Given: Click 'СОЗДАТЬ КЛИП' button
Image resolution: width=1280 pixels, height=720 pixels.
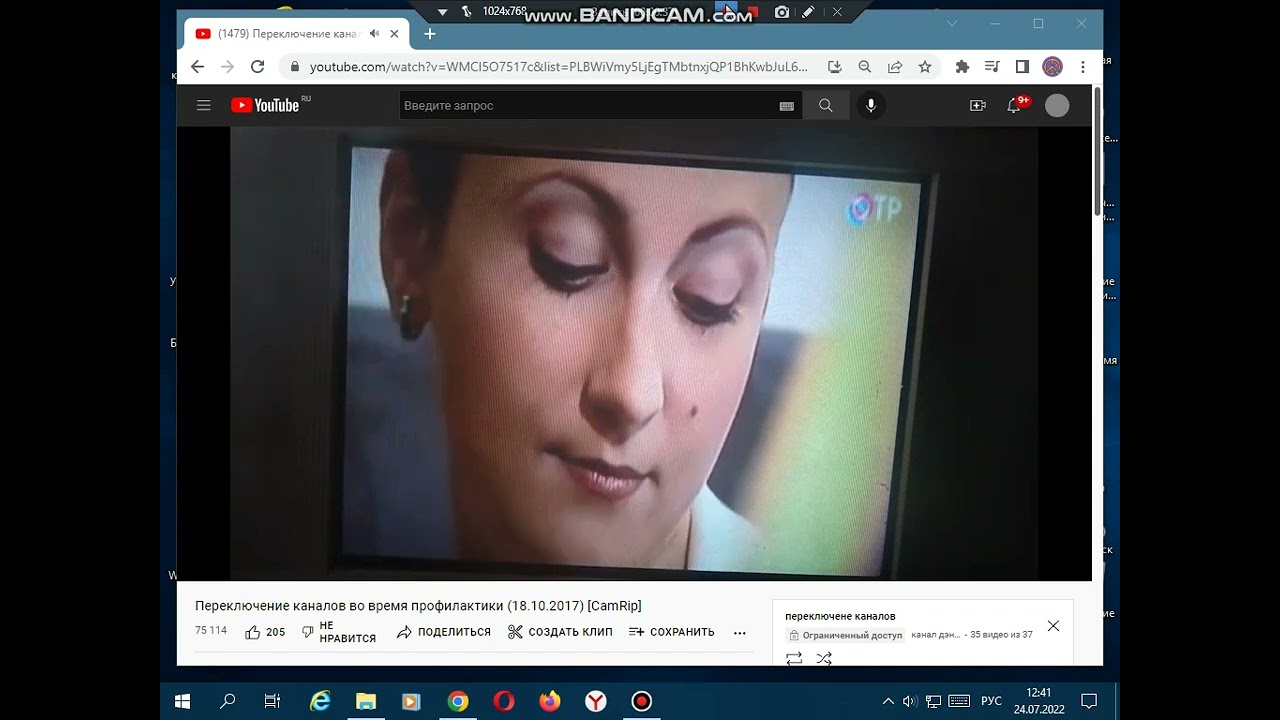Looking at the screenshot, I should pyautogui.click(x=560, y=632).
